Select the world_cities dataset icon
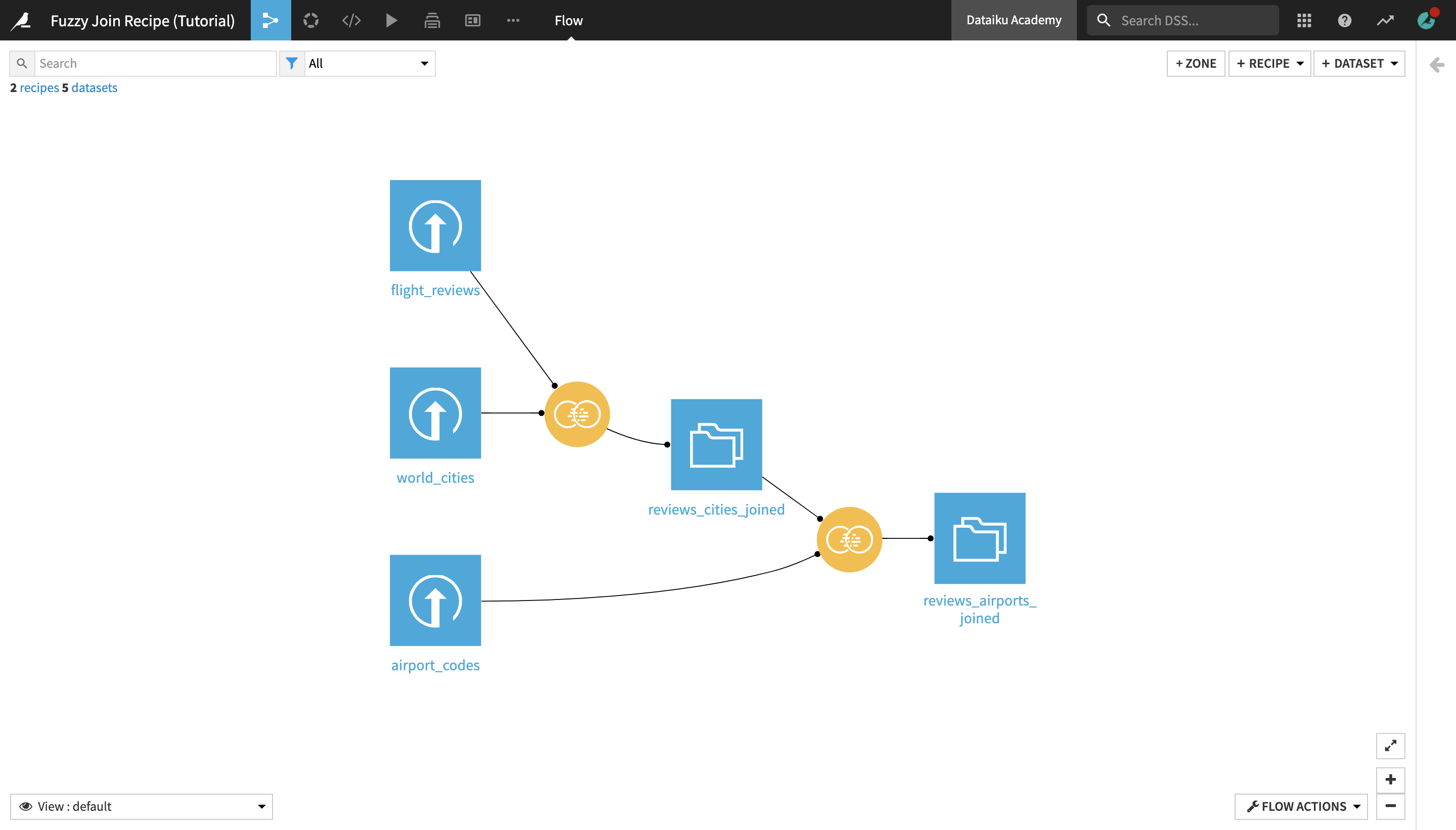This screenshot has width=1456, height=830. tap(436, 412)
